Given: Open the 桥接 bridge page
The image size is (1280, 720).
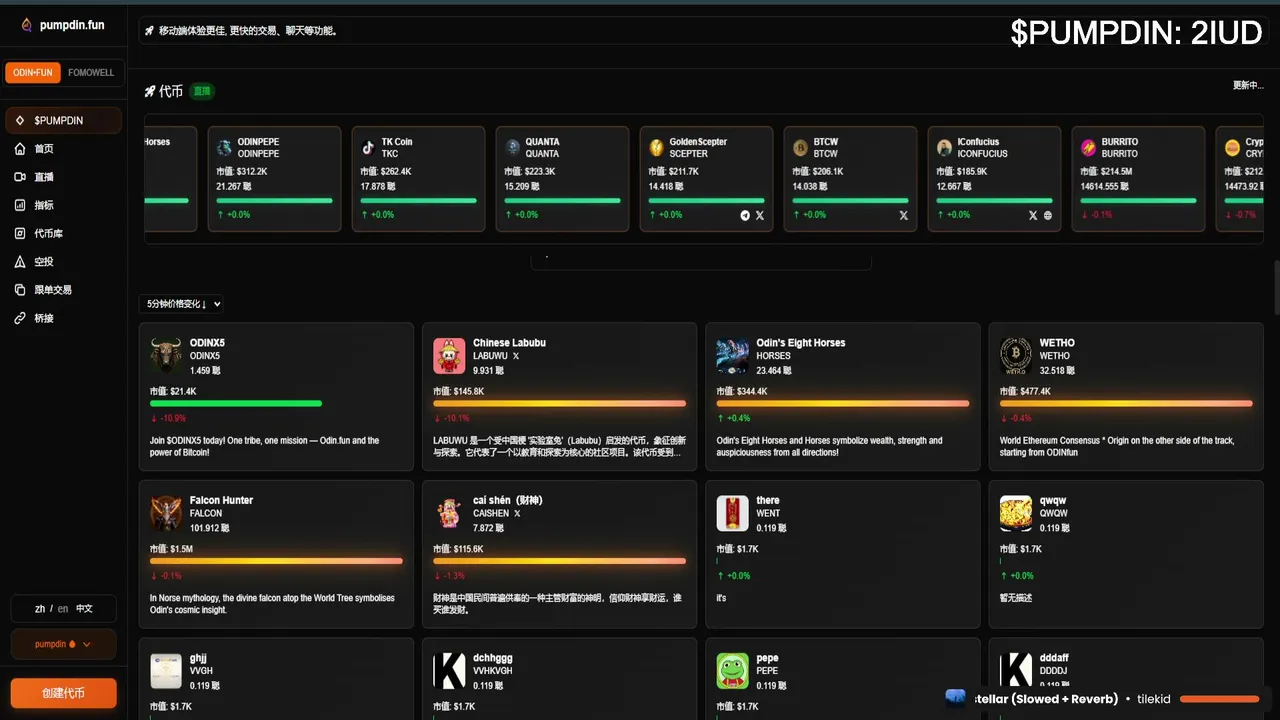Looking at the screenshot, I should (63, 318).
